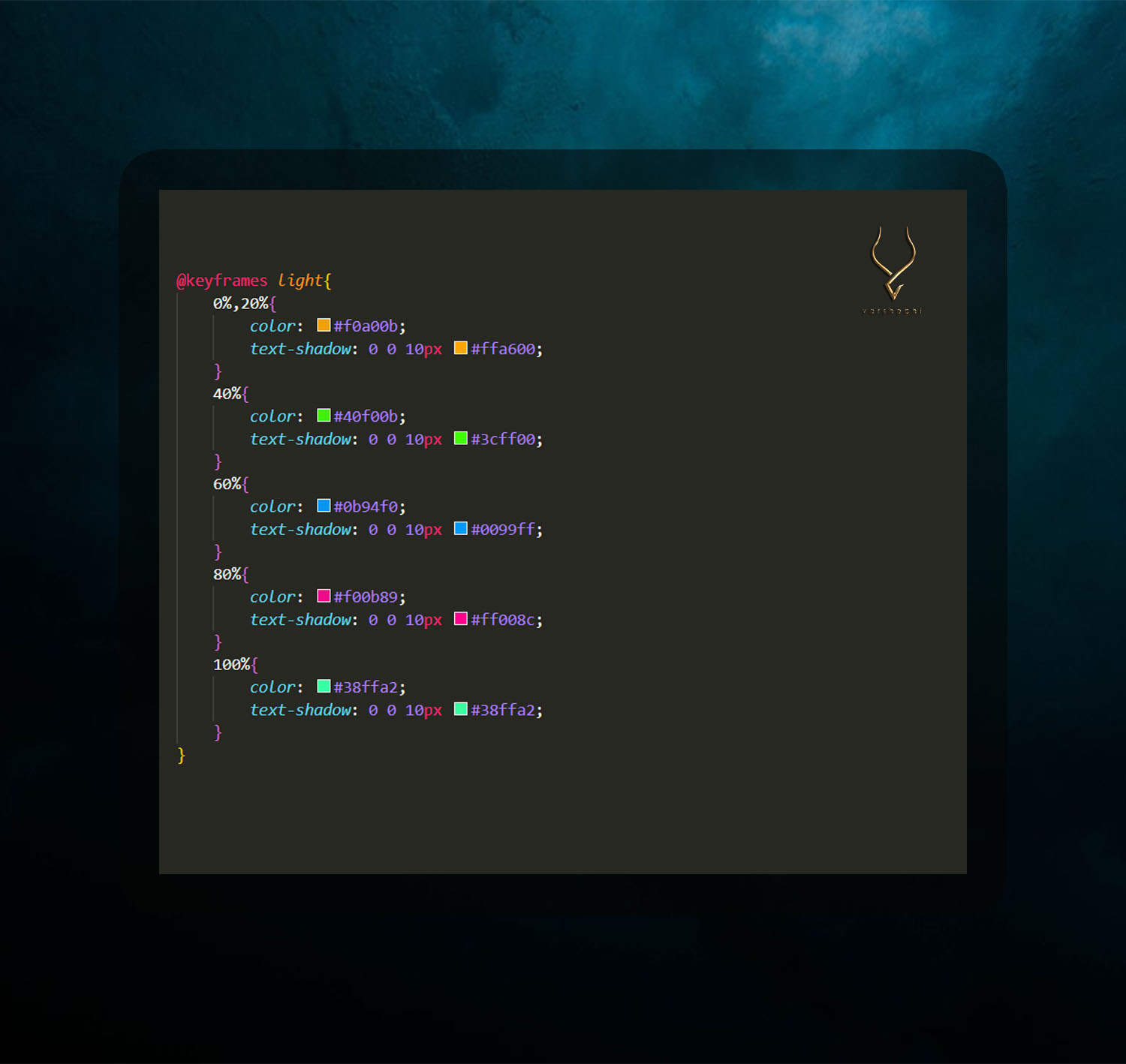This screenshot has height=1064, width=1126.
Task: Select the blue swatch next to #0099ff
Action: click(x=460, y=528)
